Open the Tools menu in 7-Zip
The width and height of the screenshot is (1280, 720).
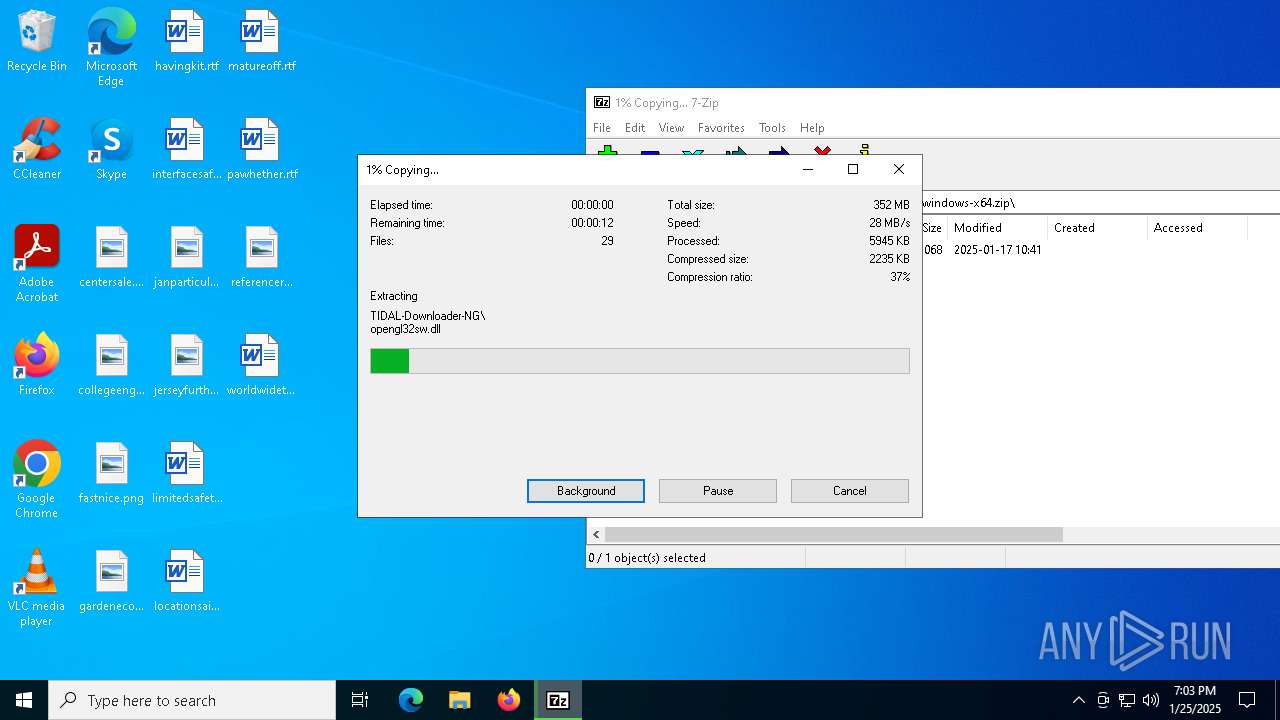point(772,128)
